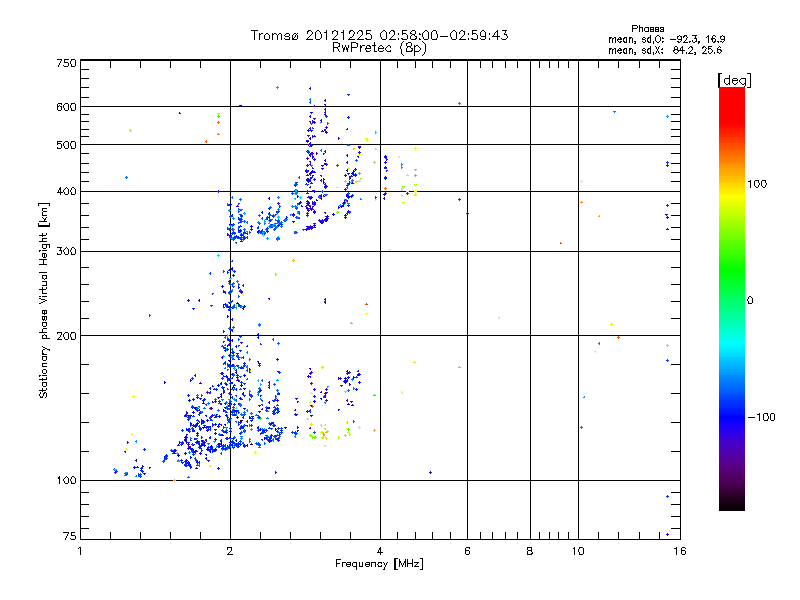Click the black bottom of the colorbar
The height and width of the screenshot is (600, 800).
click(732, 504)
